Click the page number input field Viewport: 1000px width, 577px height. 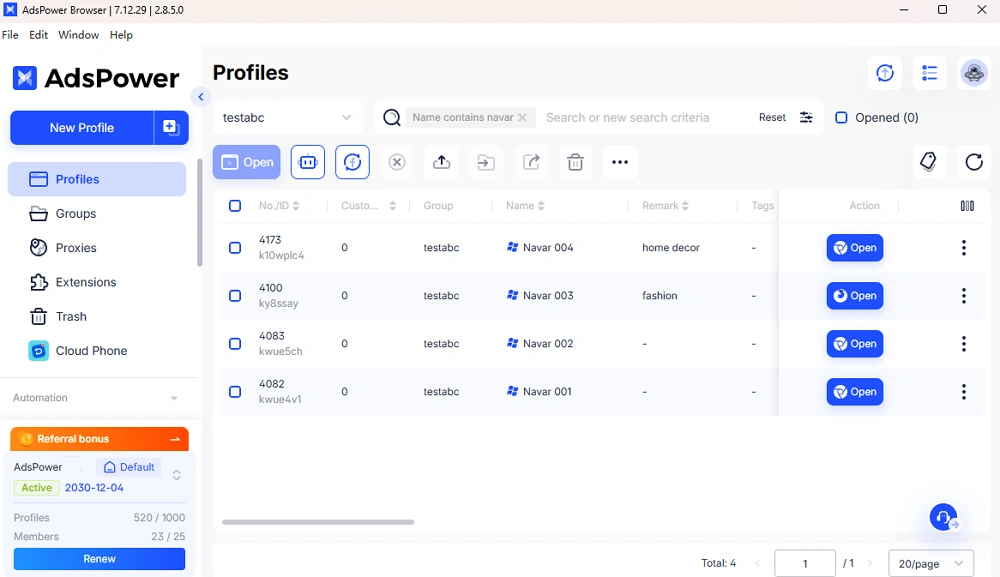click(805, 564)
